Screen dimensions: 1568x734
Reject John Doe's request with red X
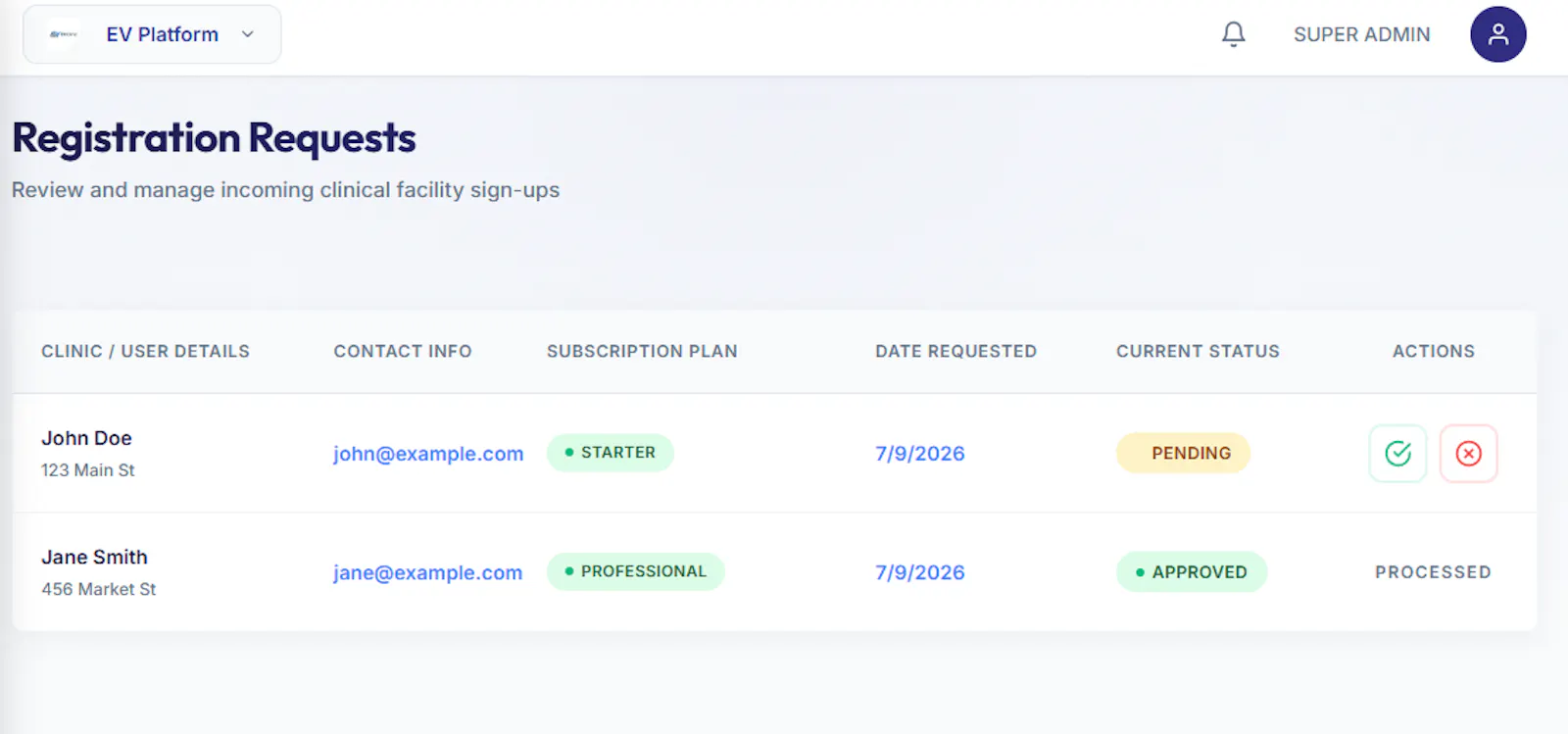(1468, 453)
